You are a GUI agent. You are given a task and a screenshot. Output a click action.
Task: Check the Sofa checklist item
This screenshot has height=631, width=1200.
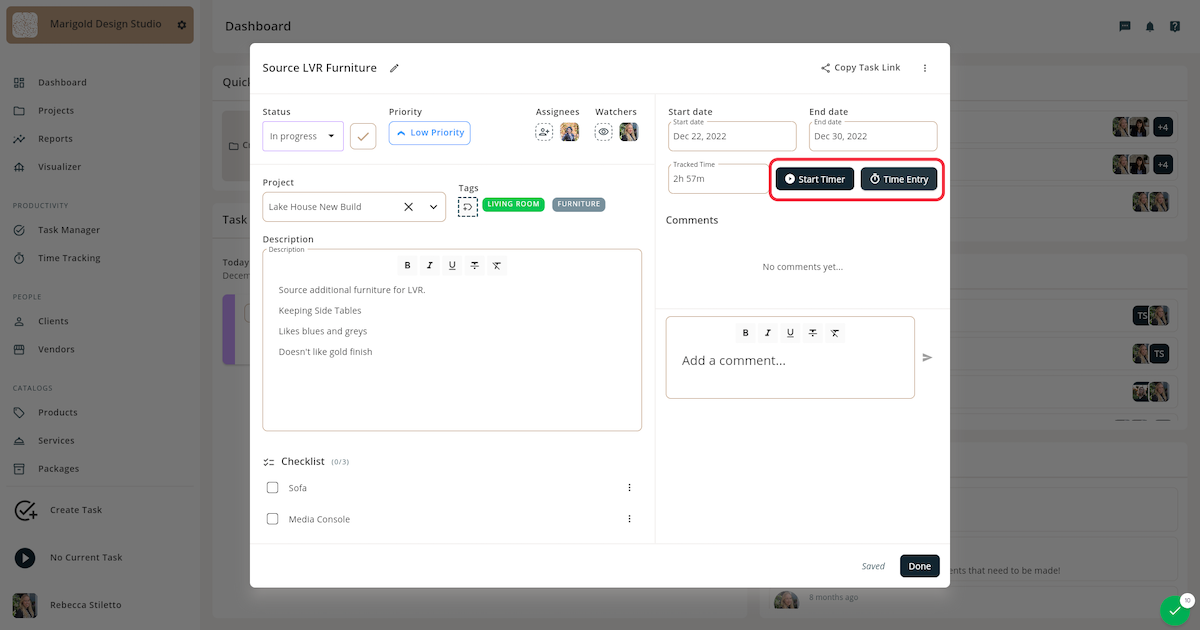point(272,488)
